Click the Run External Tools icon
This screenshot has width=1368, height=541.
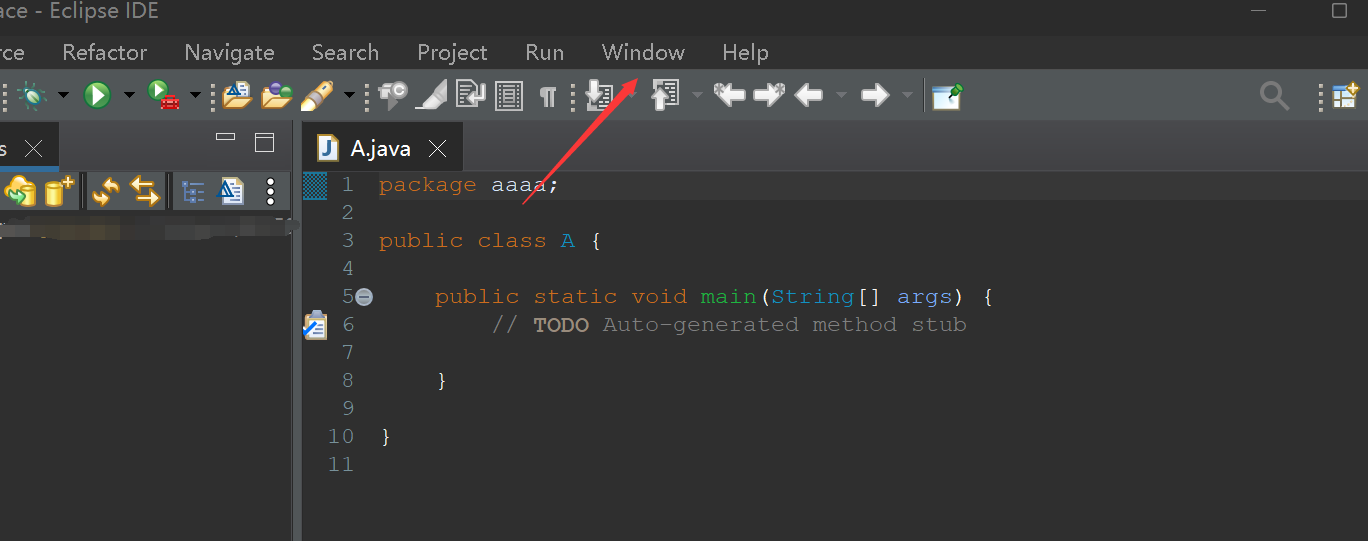(164, 95)
